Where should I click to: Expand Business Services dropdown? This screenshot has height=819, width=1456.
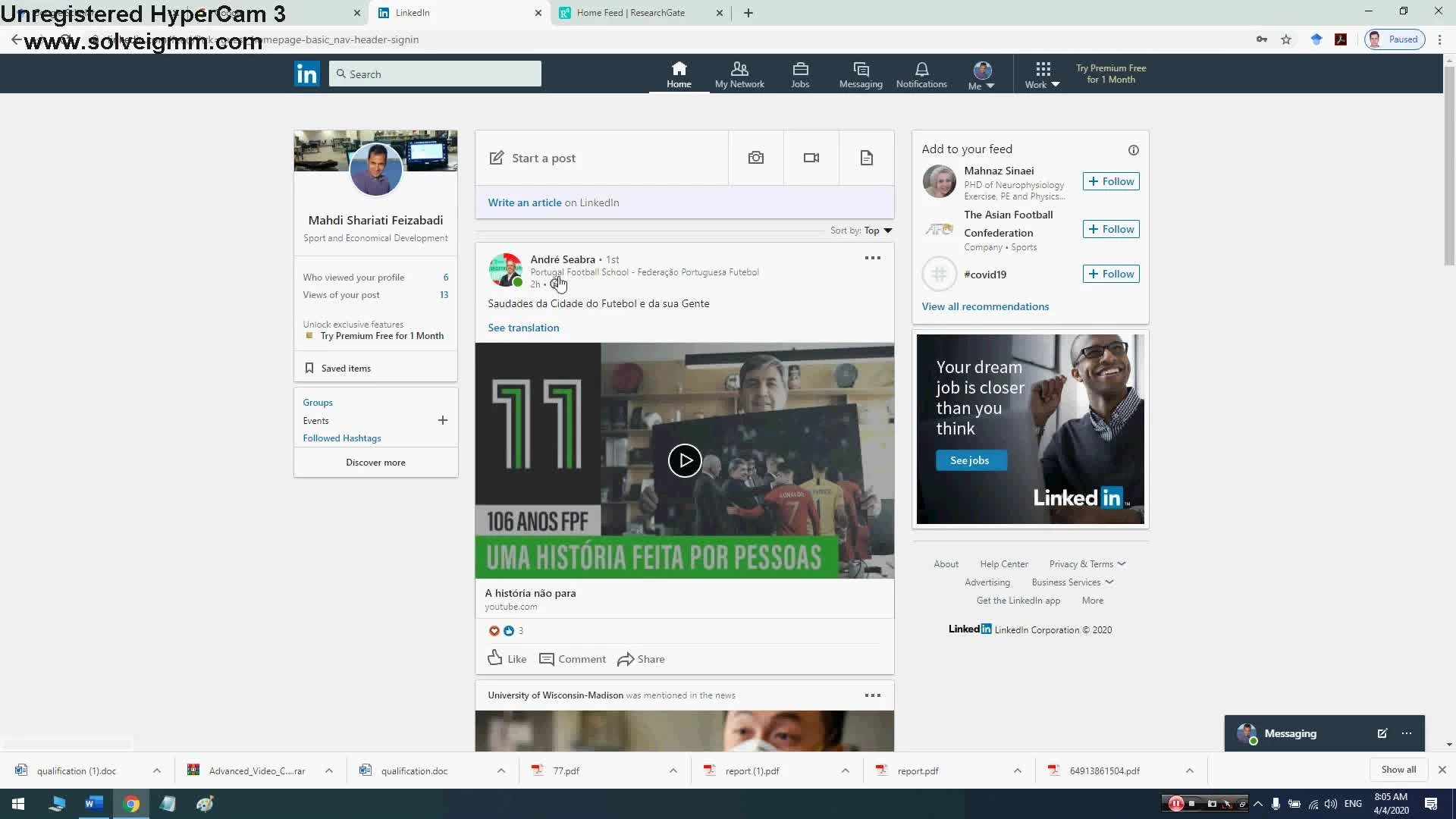tap(1072, 582)
